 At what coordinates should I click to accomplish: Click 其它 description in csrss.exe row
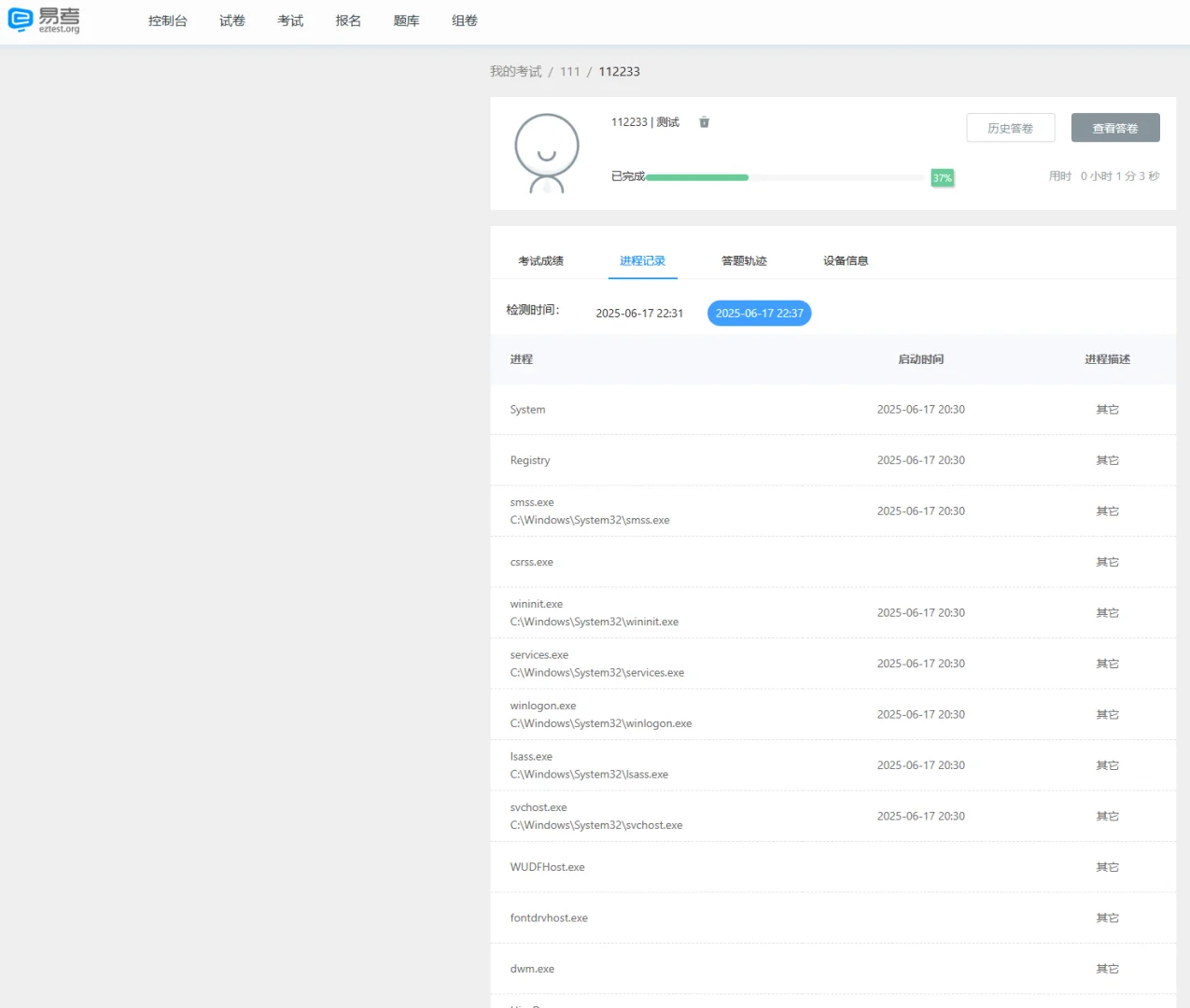coord(1108,563)
